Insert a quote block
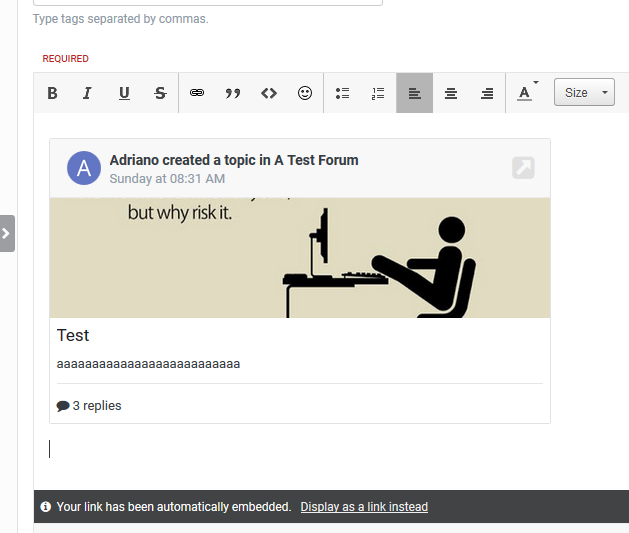Screen dimensions: 629x533 point(233,93)
